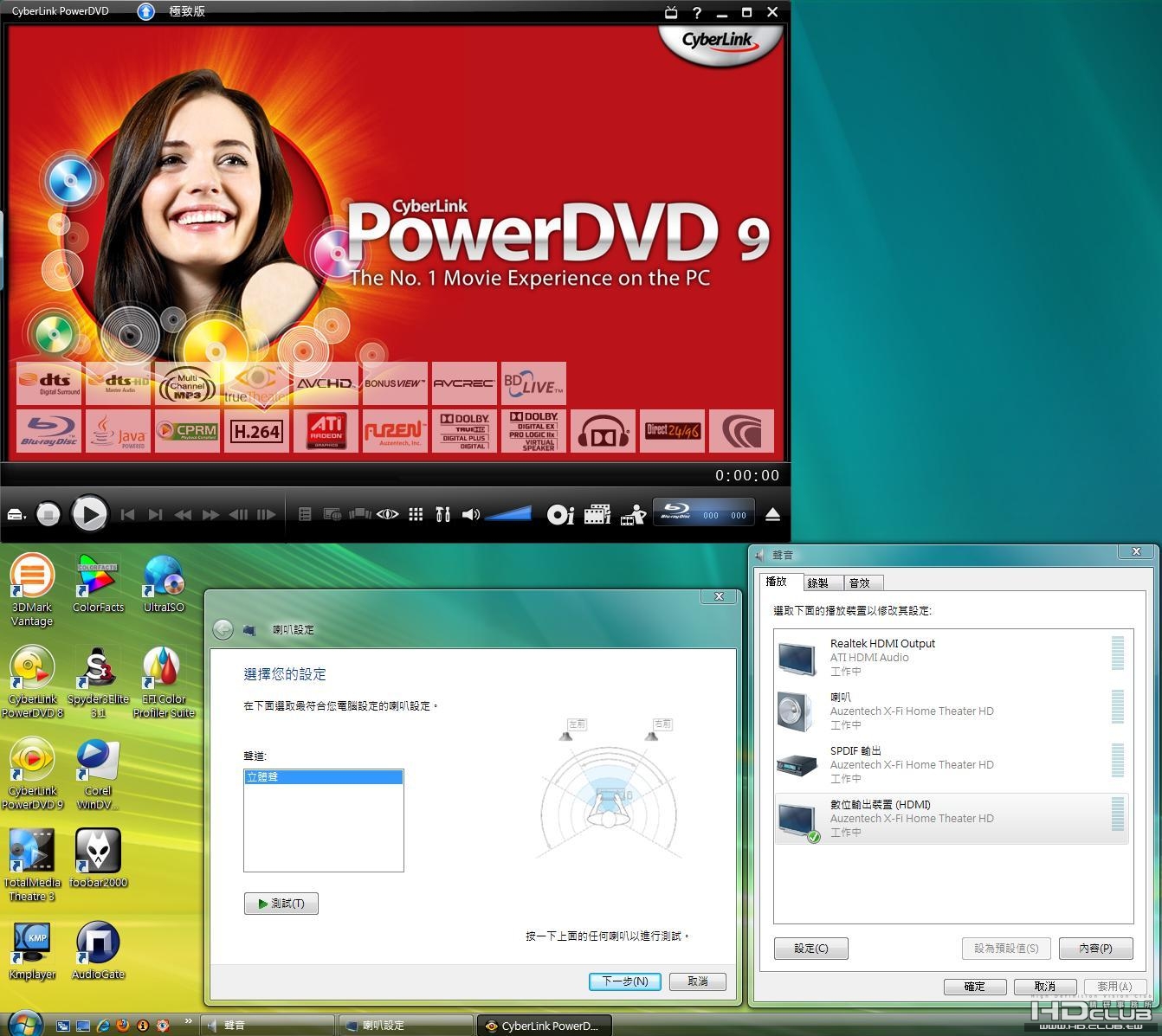Image resolution: width=1162 pixels, height=1036 pixels.
Task: Launch Firefox from quick launch
Action: 122,1026
